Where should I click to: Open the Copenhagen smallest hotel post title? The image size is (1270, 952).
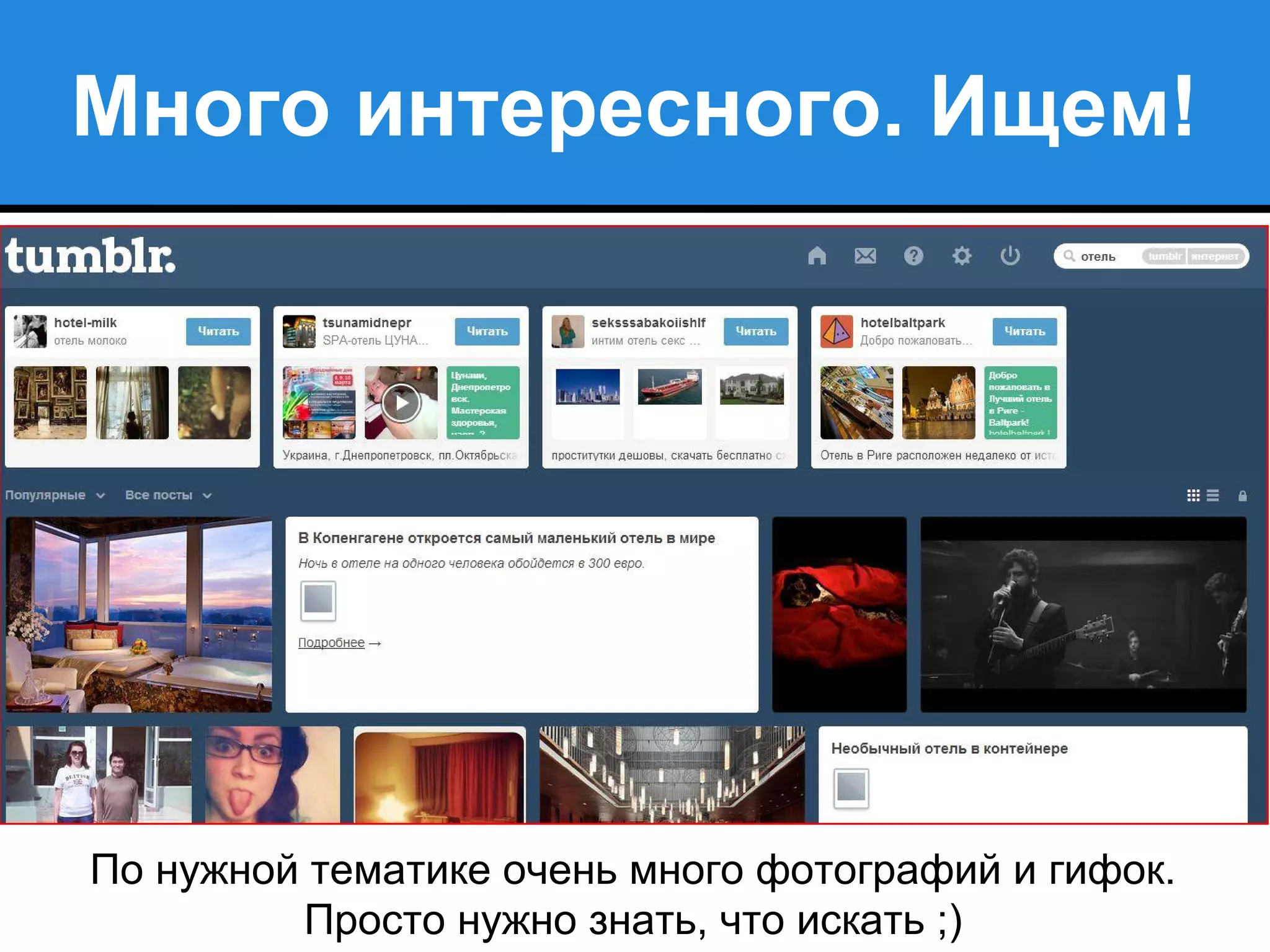click(506, 538)
